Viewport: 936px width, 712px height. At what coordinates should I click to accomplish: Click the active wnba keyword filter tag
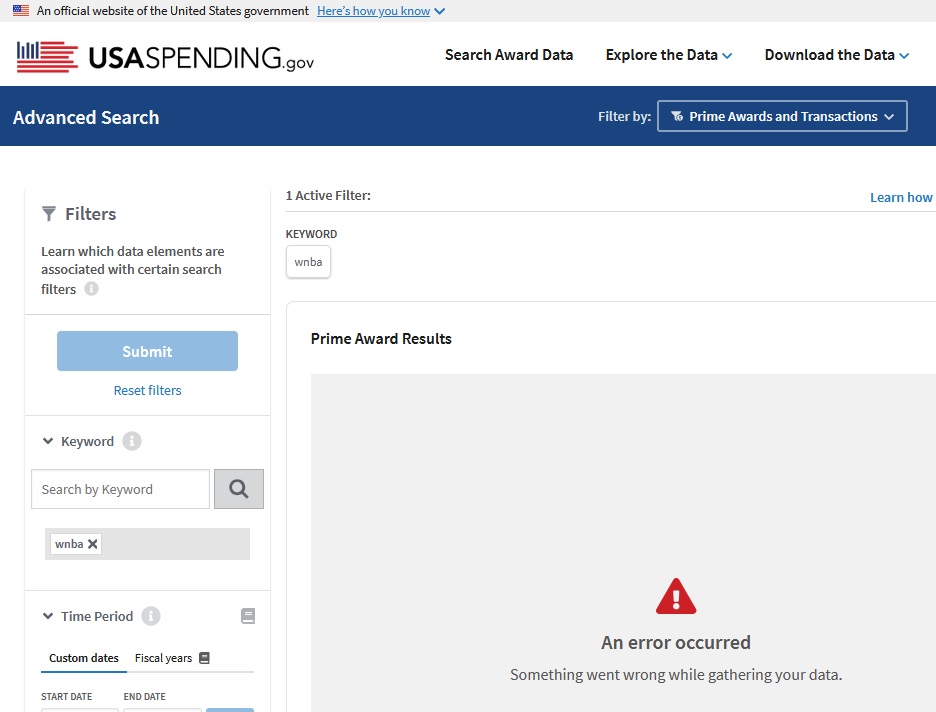click(x=308, y=262)
